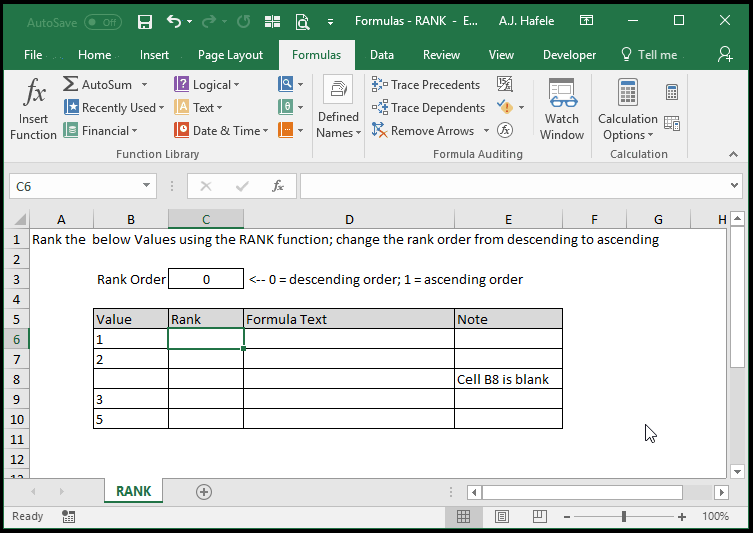The height and width of the screenshot is (533, 753).
Task: Open Lookup & Reference functions icon
Action: [x=286, y=84]
